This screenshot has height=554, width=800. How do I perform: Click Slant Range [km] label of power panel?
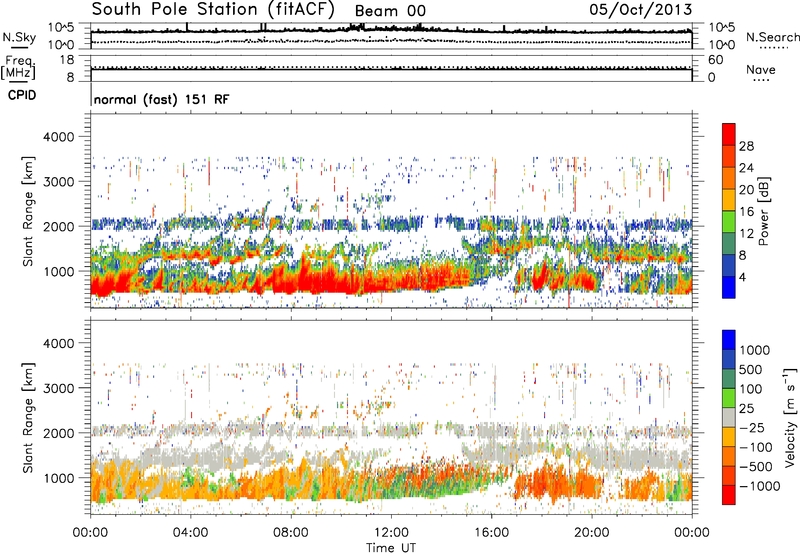tap(29, 211)
